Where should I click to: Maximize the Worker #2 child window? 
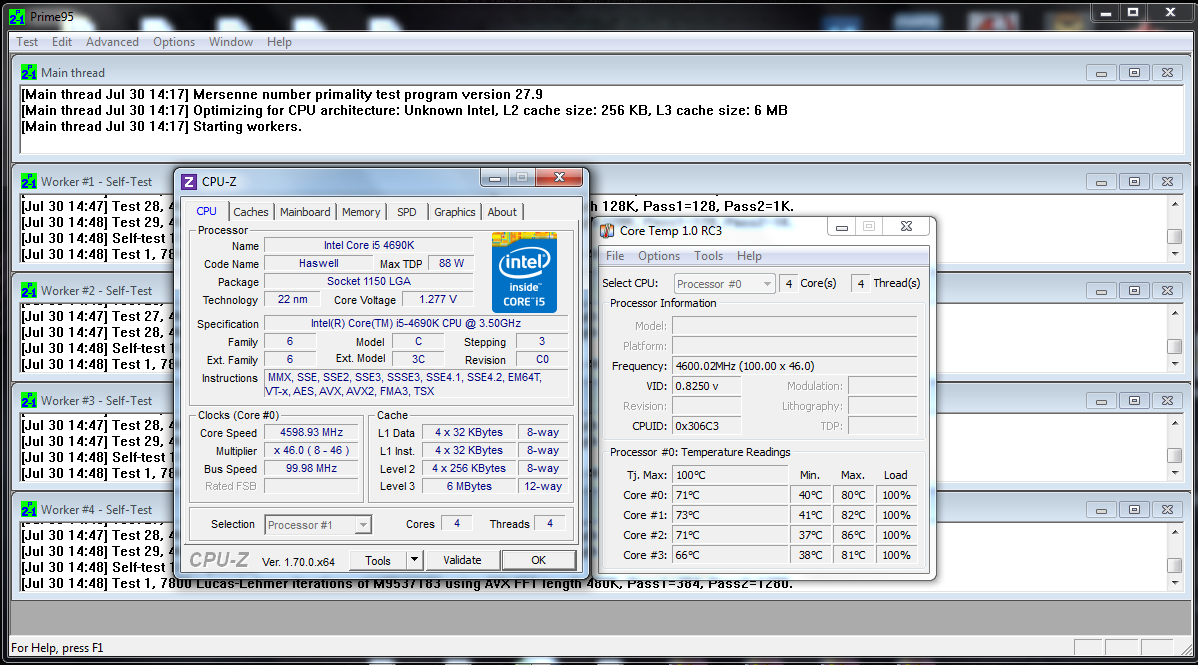pos(1135,291)
